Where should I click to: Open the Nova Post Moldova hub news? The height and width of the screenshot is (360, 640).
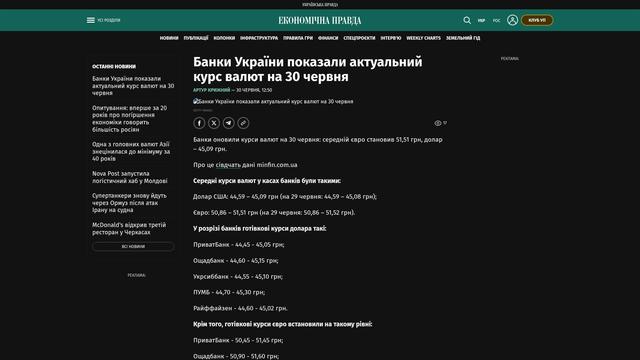click(x=130, y=177)
